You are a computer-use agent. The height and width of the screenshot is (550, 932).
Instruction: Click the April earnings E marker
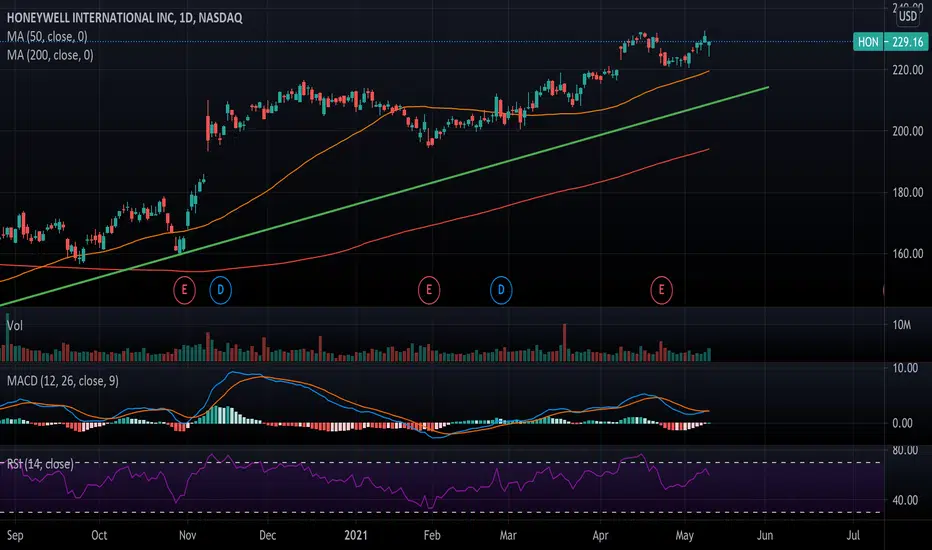(662, 290)
